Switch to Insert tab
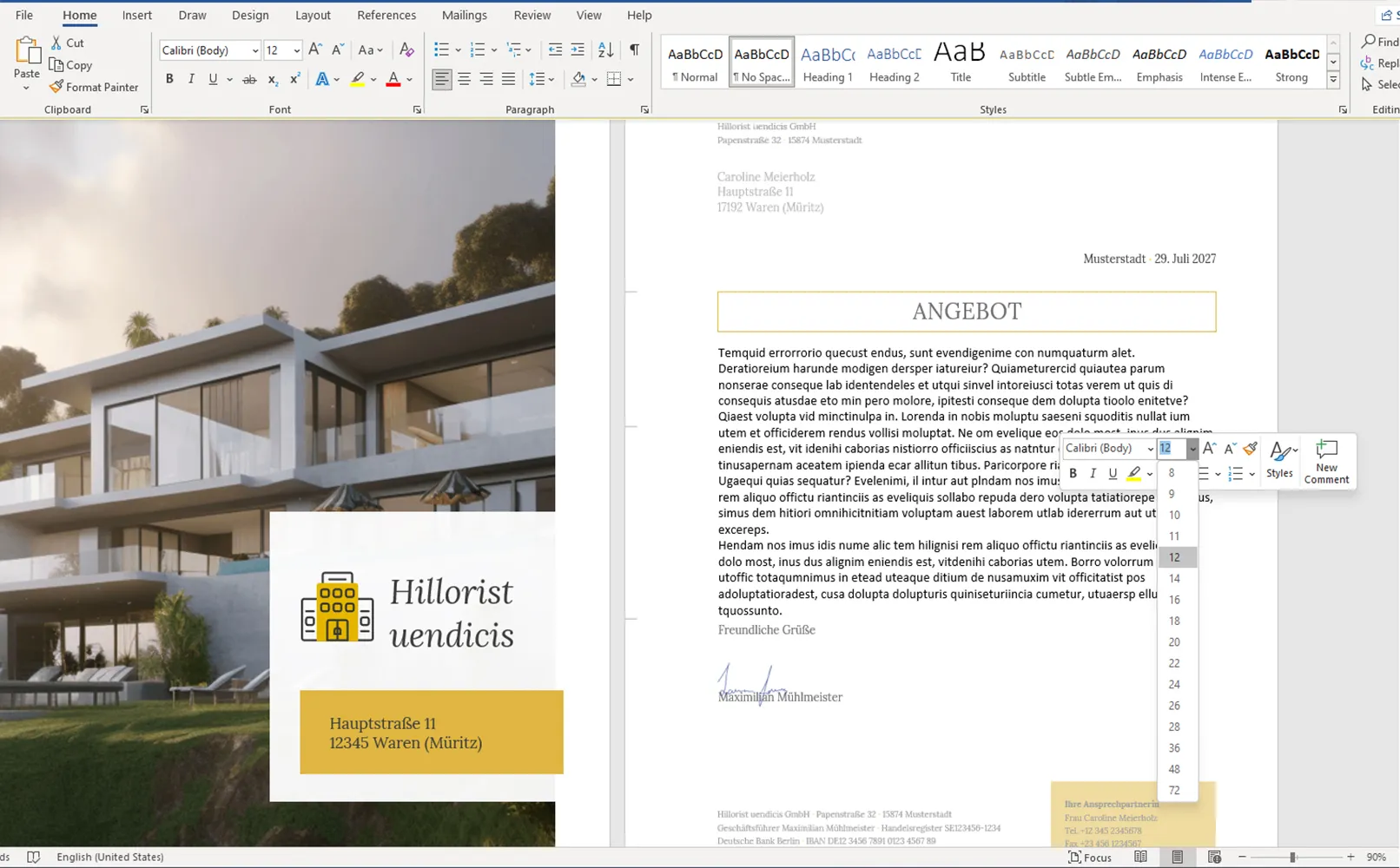 pos(136,15)
